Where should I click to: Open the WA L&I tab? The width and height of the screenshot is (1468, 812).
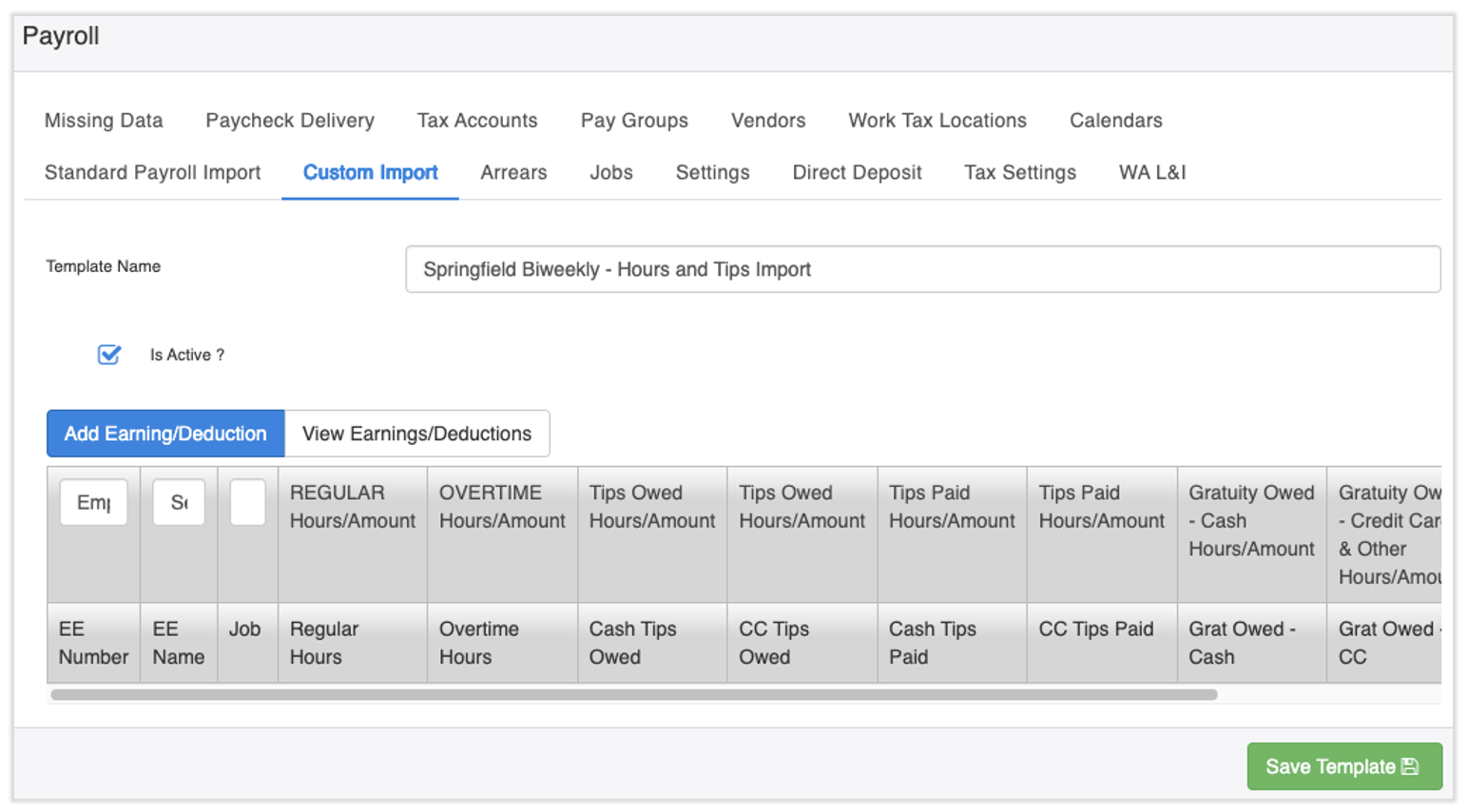click(x=1152, y=172)
